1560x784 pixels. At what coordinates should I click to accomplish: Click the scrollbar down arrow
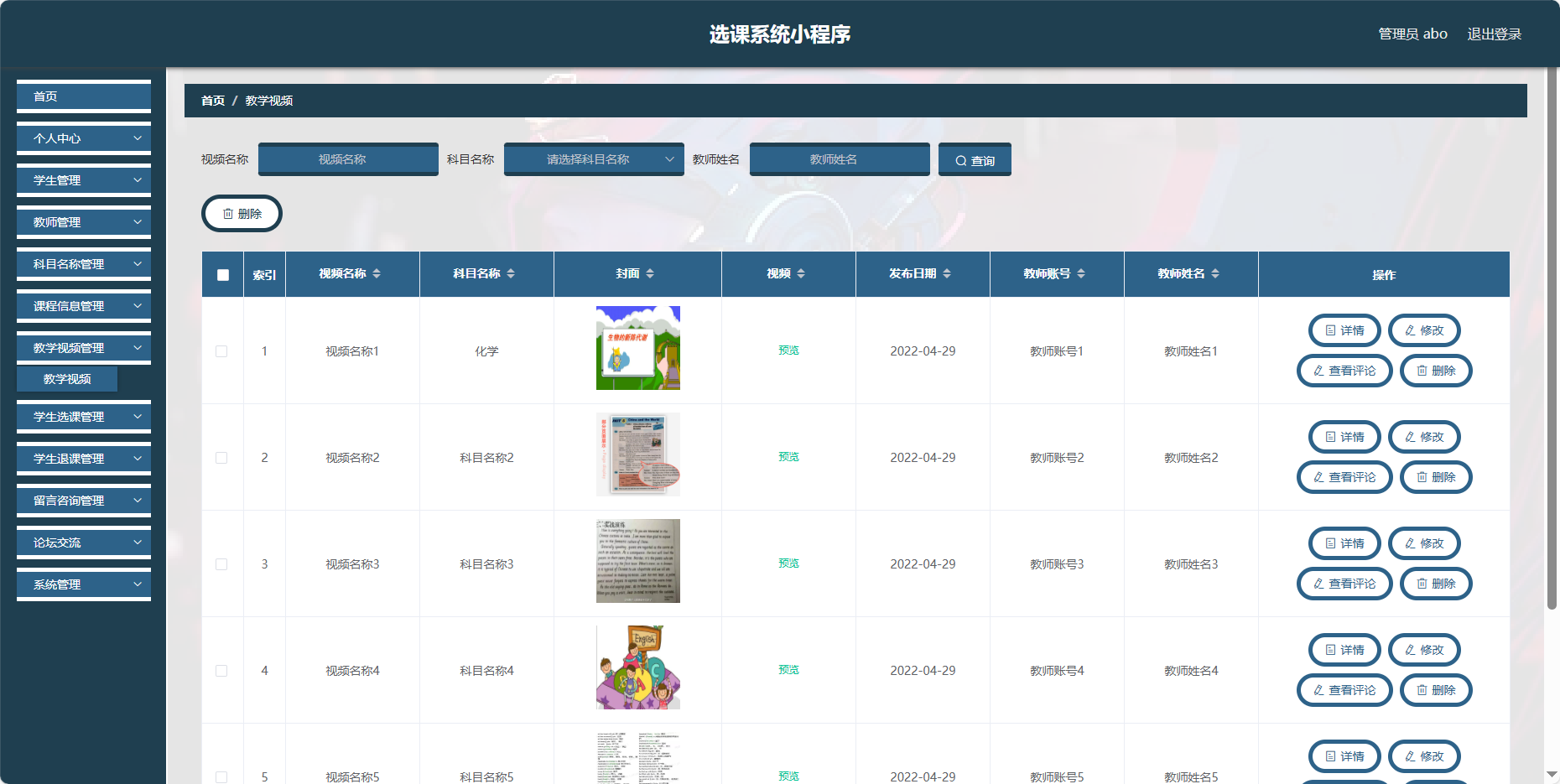[1552, 775]
